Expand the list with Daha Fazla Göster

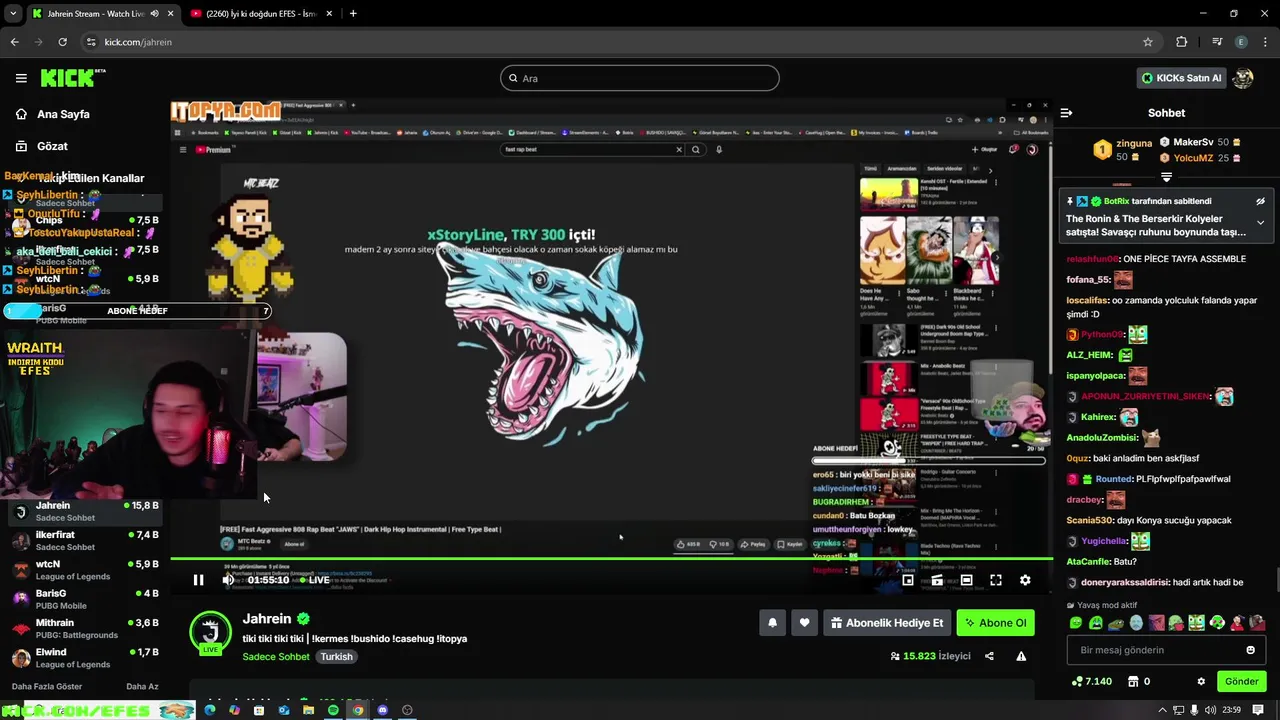click(x=47, y=687)
